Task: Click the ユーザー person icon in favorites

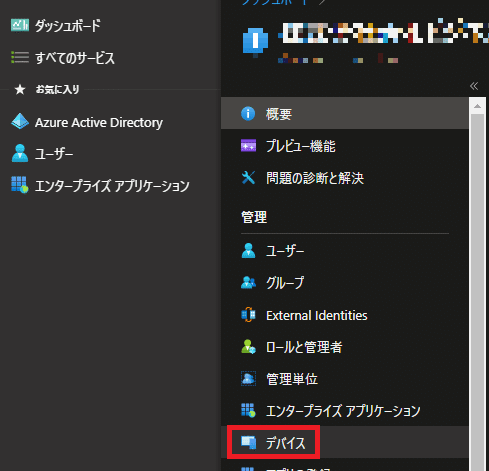Action: (x=20, y=153)
